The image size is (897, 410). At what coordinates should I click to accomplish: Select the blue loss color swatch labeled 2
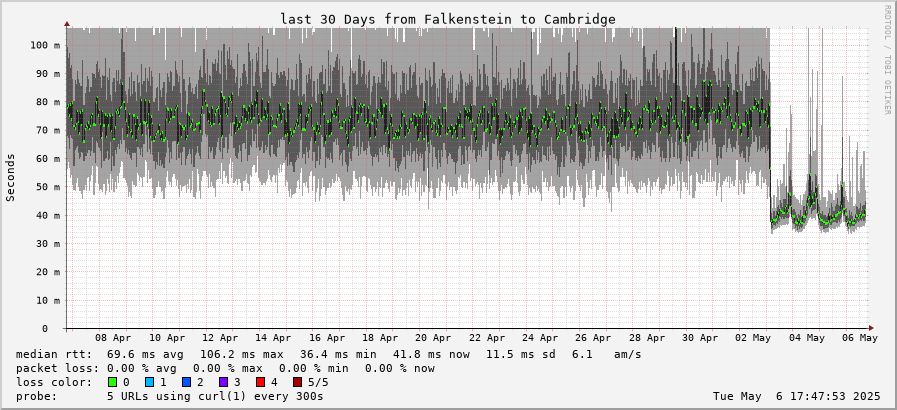186,382
